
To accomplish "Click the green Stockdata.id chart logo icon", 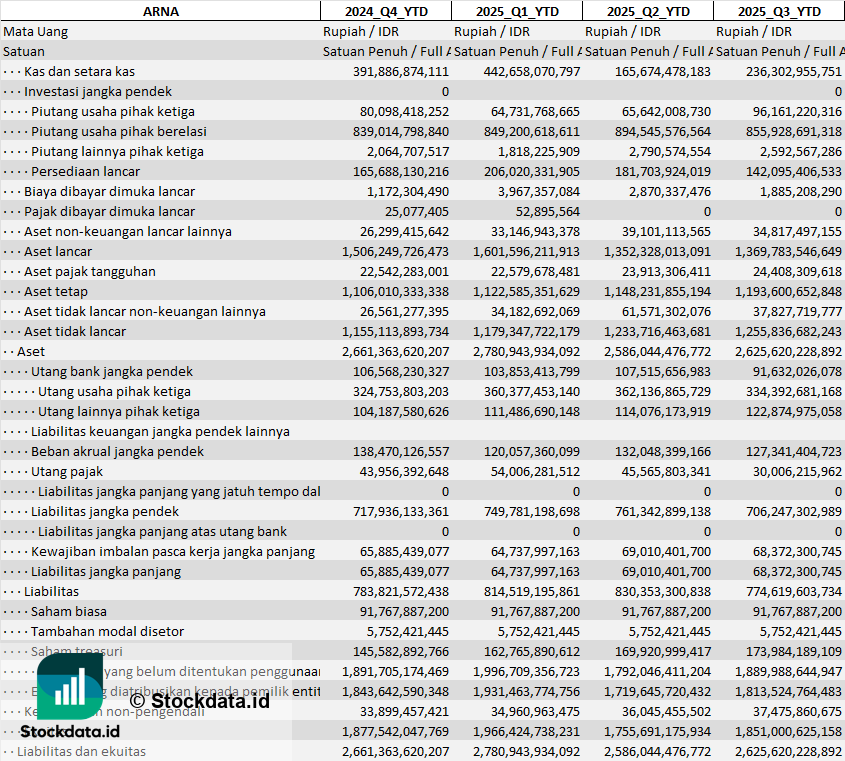I will click(x=67, y=688).
